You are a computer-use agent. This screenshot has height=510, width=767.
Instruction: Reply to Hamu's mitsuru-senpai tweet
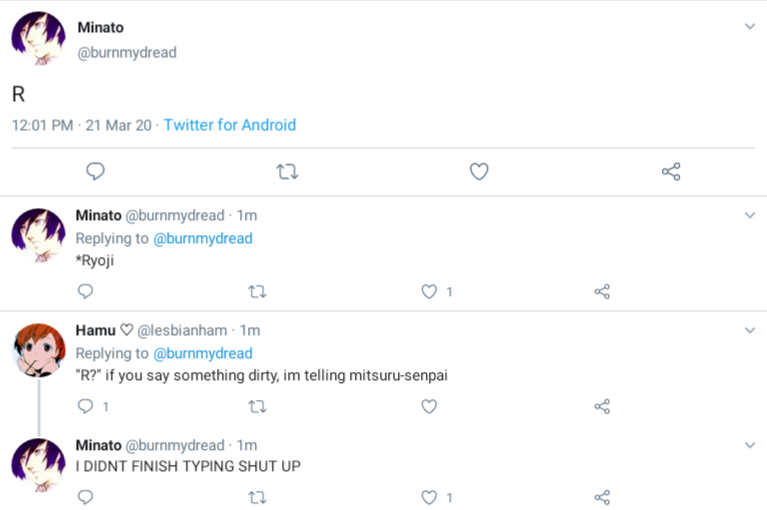(86, 407)
